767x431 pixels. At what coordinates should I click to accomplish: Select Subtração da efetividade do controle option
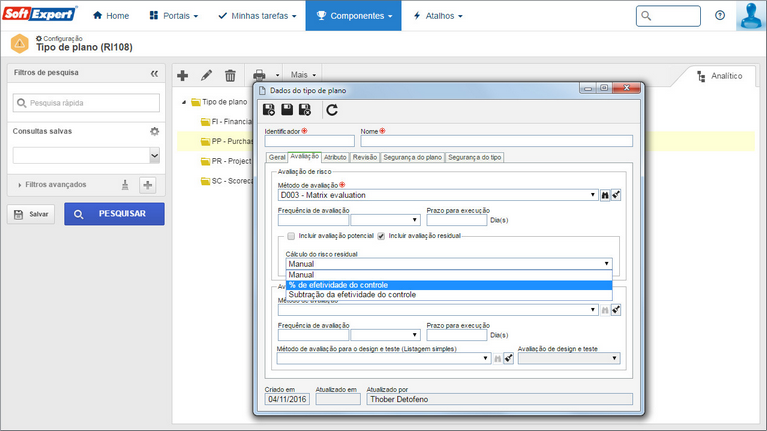pos(449,295)
